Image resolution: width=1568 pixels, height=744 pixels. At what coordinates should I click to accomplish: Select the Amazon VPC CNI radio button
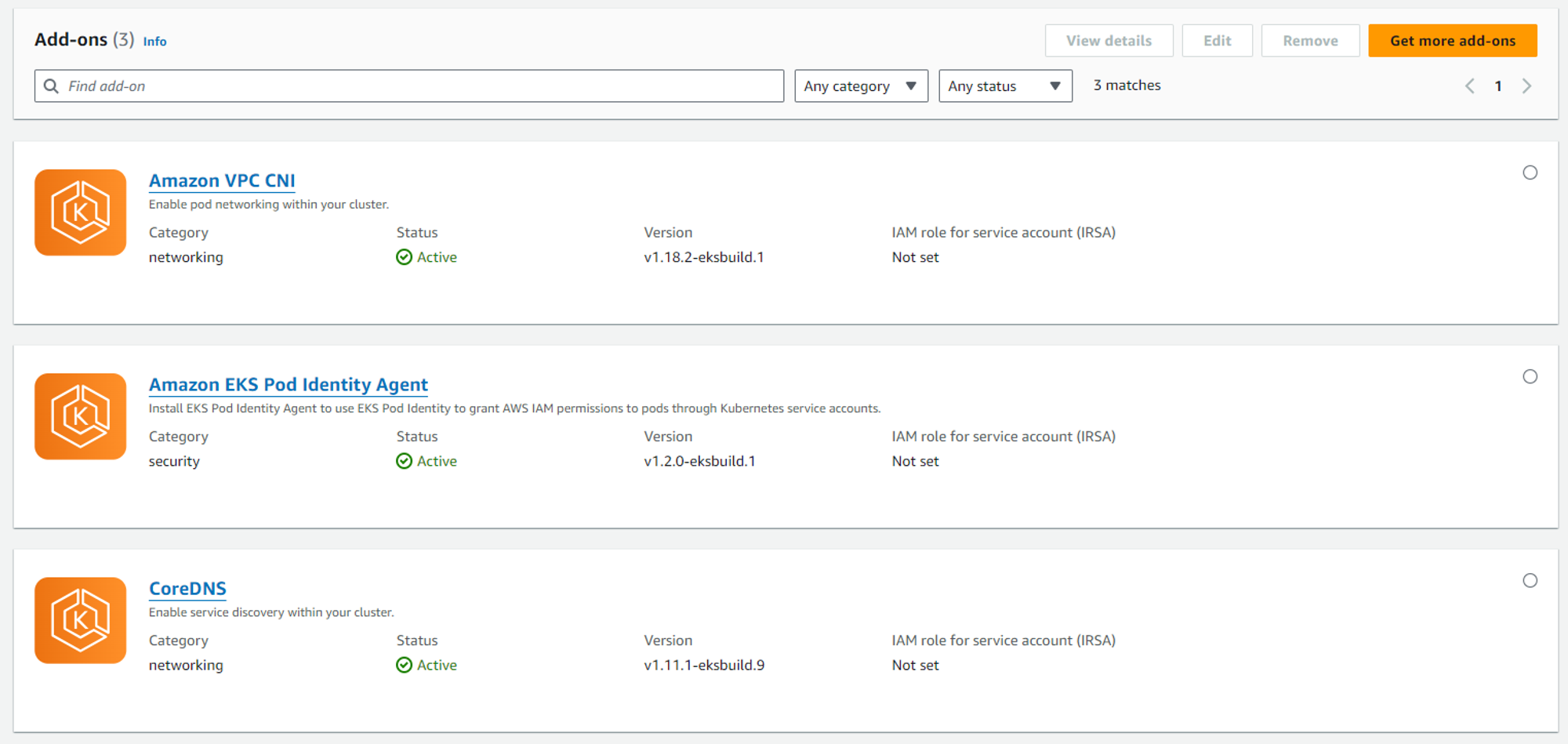(x=1530, y=172)
